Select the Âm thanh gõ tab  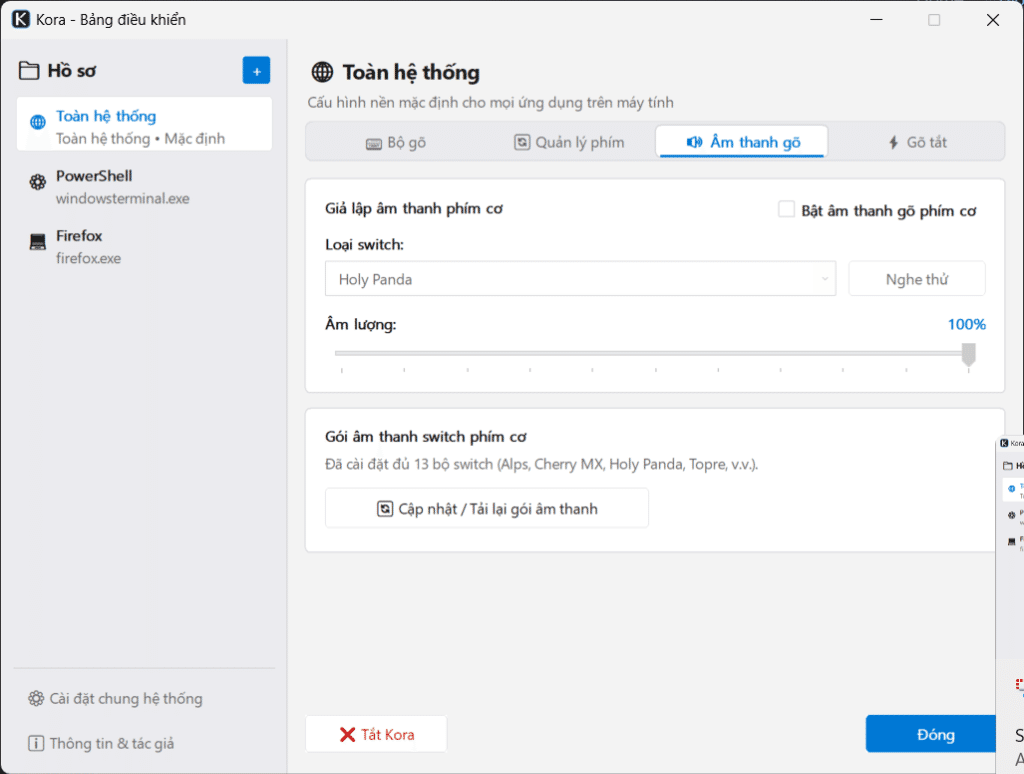(x=742, y=142)
